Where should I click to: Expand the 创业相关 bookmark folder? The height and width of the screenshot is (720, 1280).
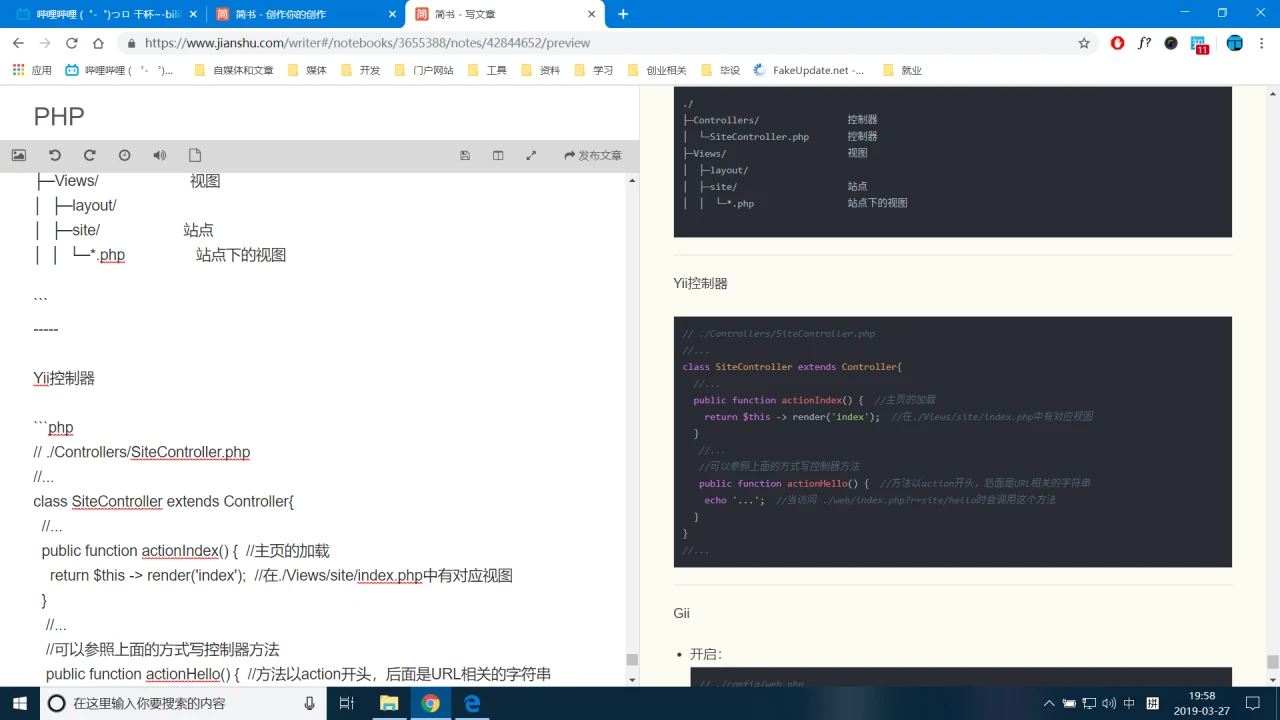657,71
